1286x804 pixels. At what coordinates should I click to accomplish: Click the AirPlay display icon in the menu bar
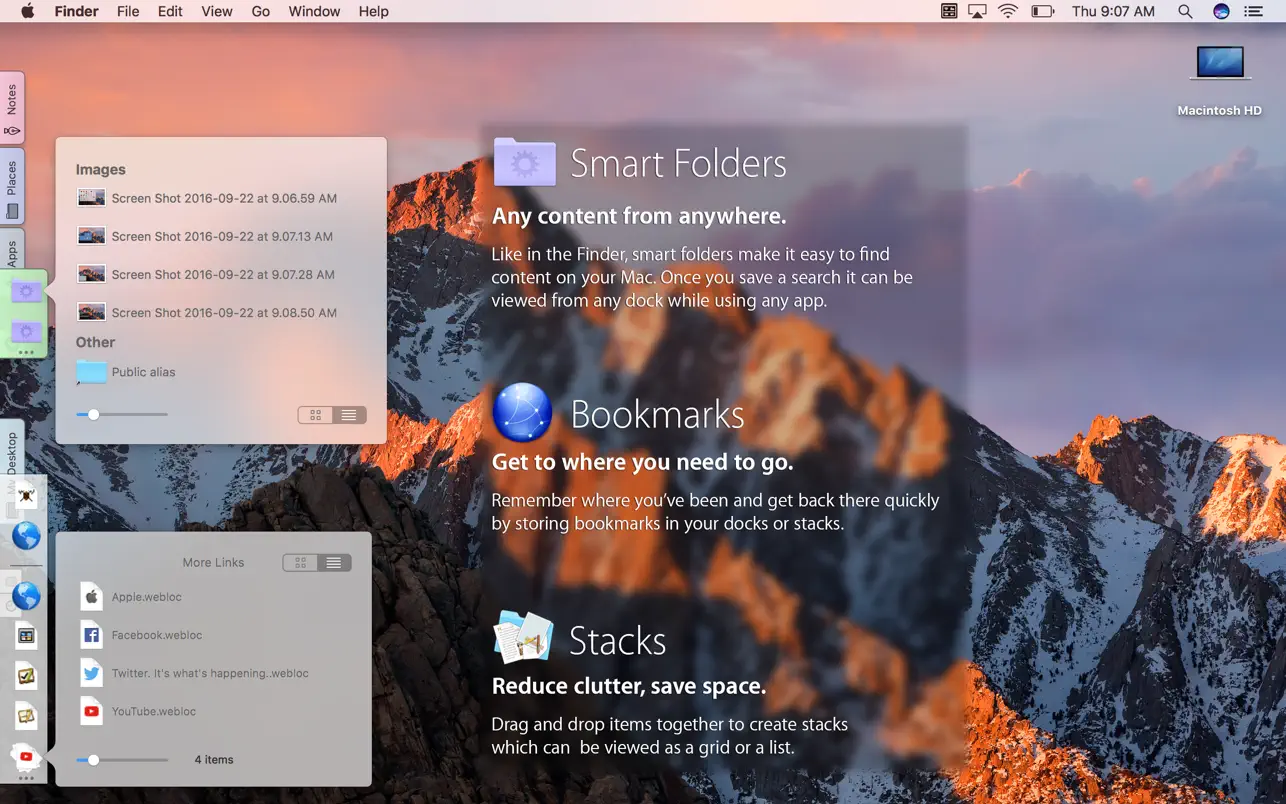(978, 11)
